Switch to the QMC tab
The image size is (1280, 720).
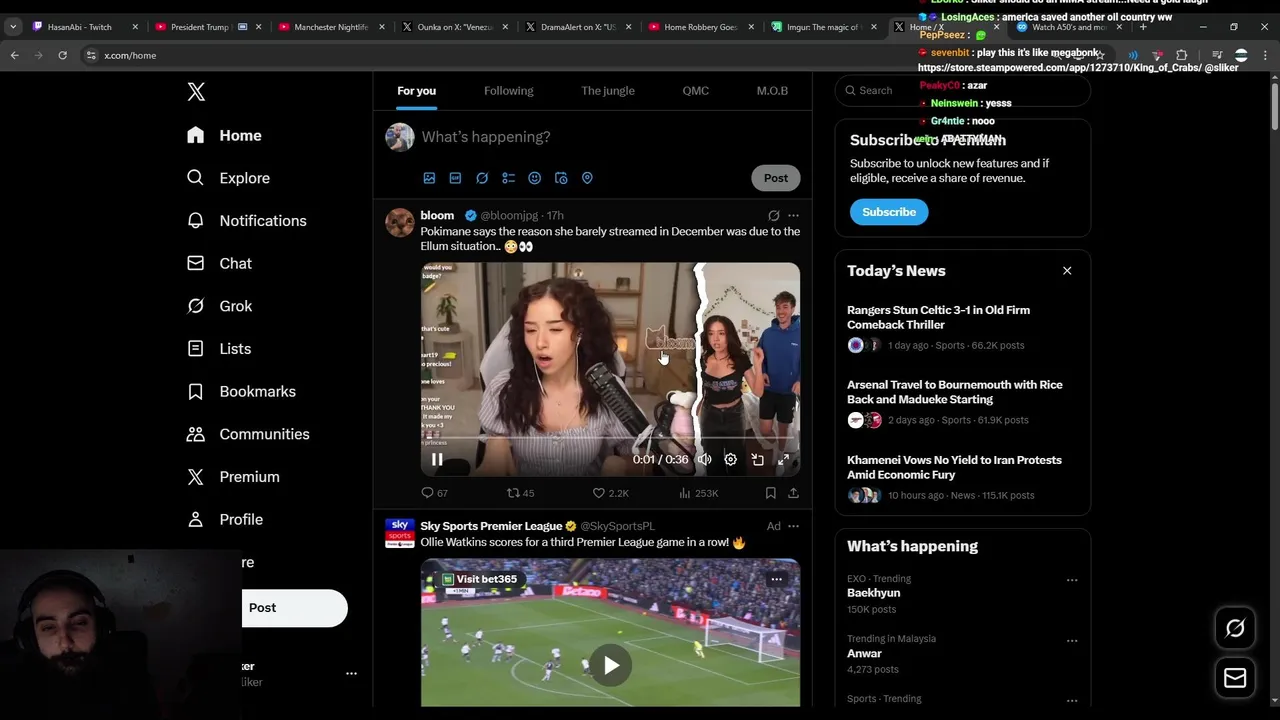pos(696,91)
